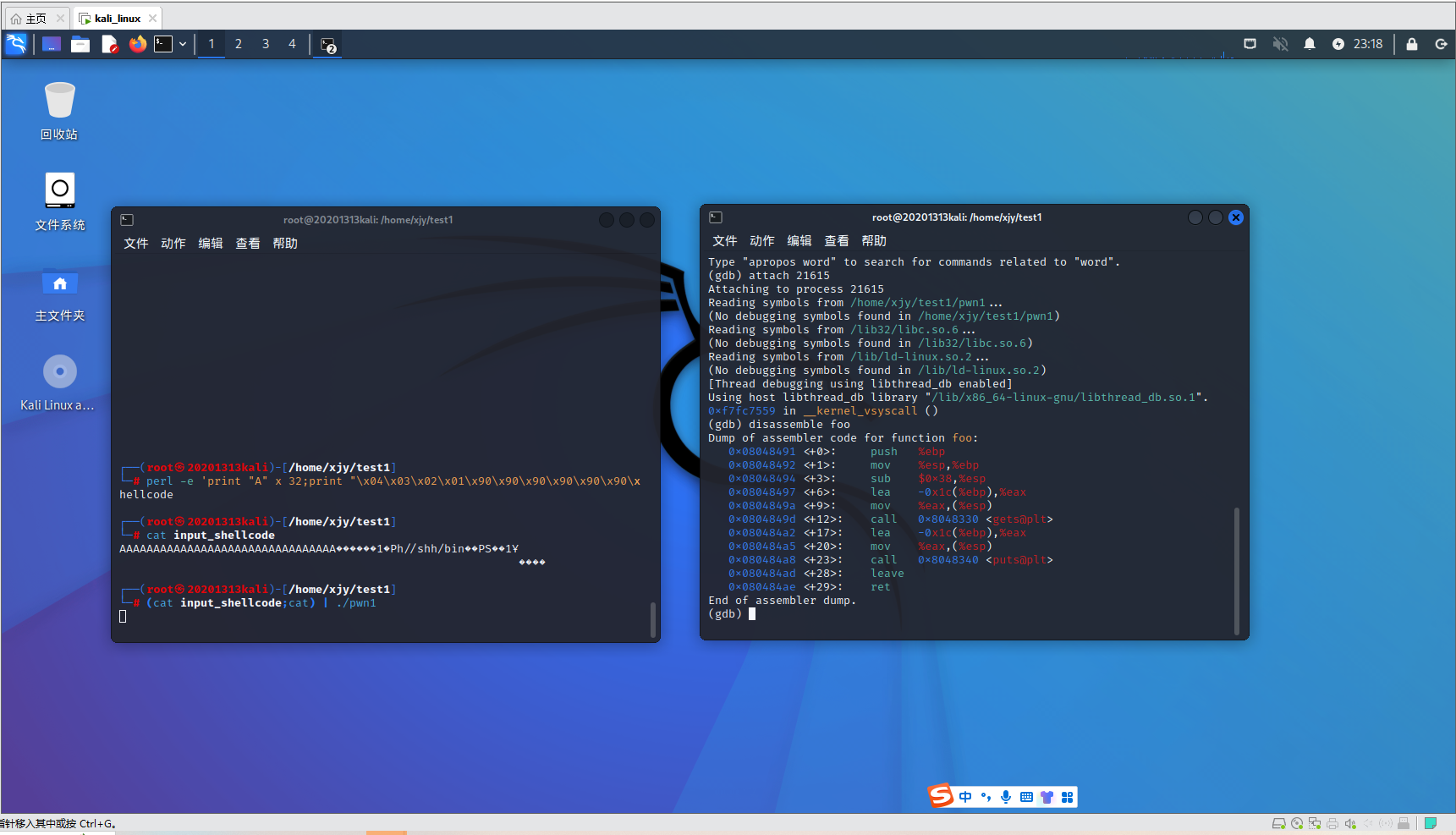Click the gdb terminal vertical scrollbar
Viewport: 1456px width, 835px height.
click(x=1237, y=571)
